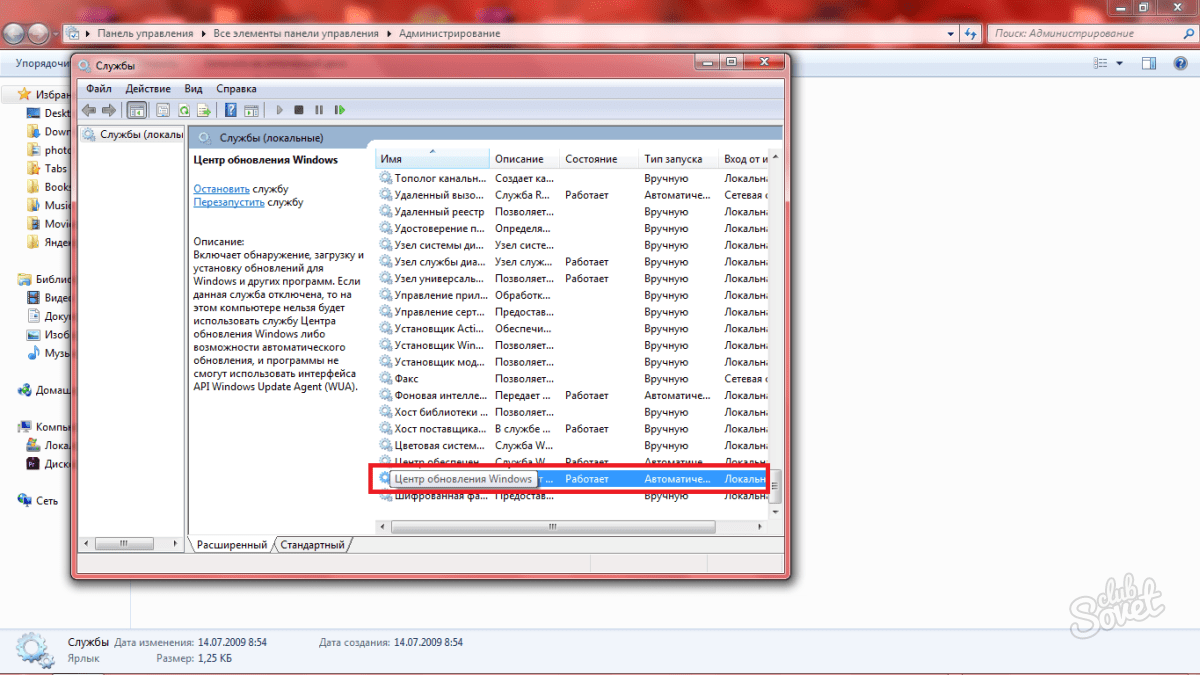Restart the service with the green restart icon
This screenshot has height=675, width=1200.
340,110
